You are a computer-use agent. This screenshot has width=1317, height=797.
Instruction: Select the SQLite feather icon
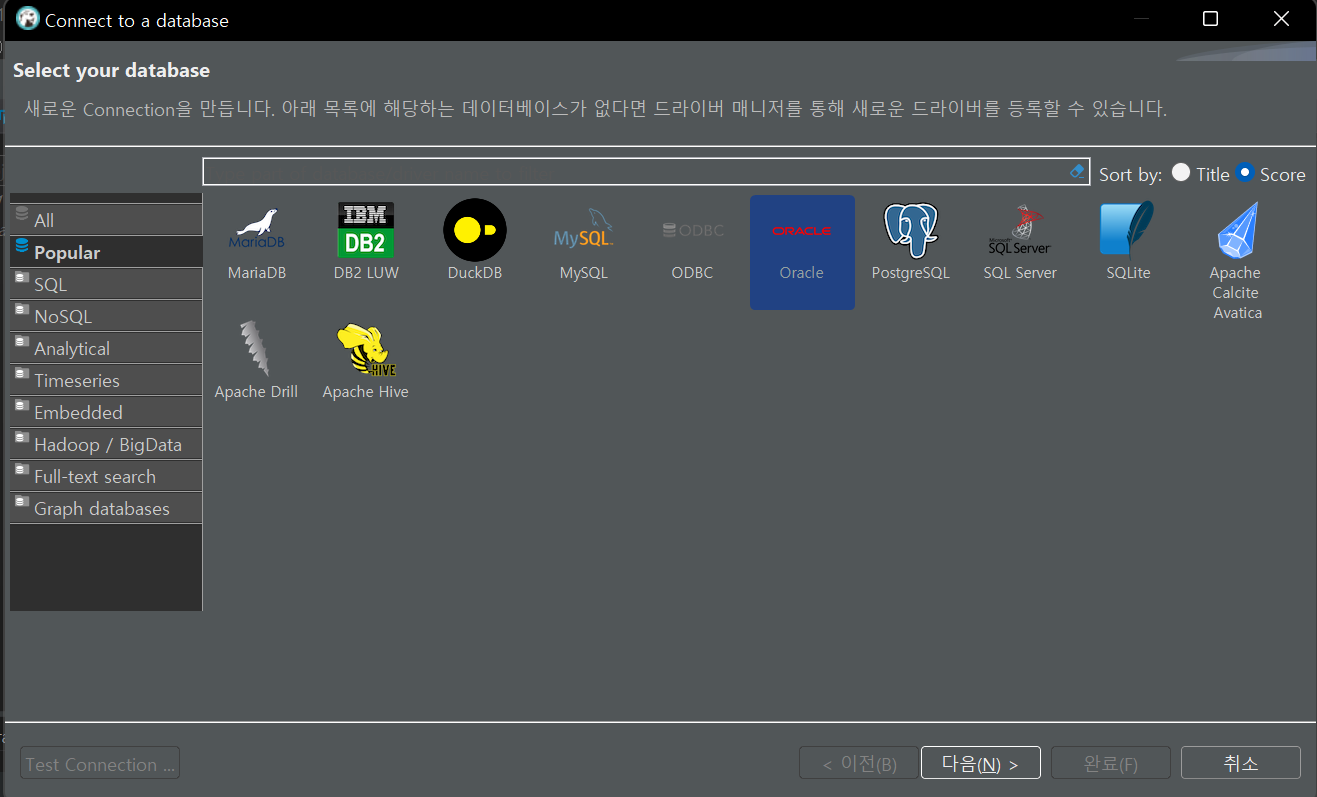coord(1128,241)
